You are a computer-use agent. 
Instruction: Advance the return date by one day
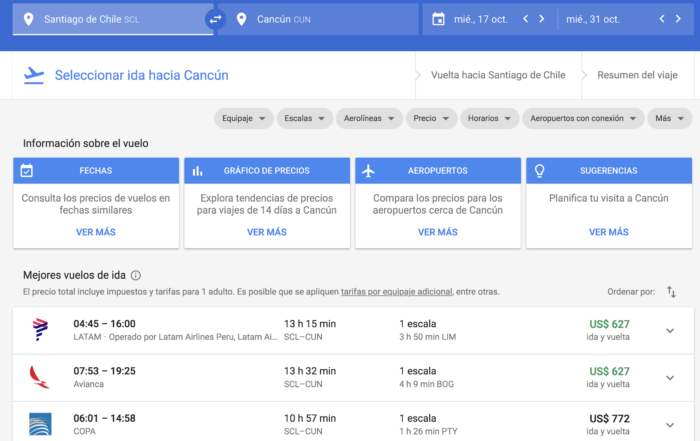tap(680, 19)
